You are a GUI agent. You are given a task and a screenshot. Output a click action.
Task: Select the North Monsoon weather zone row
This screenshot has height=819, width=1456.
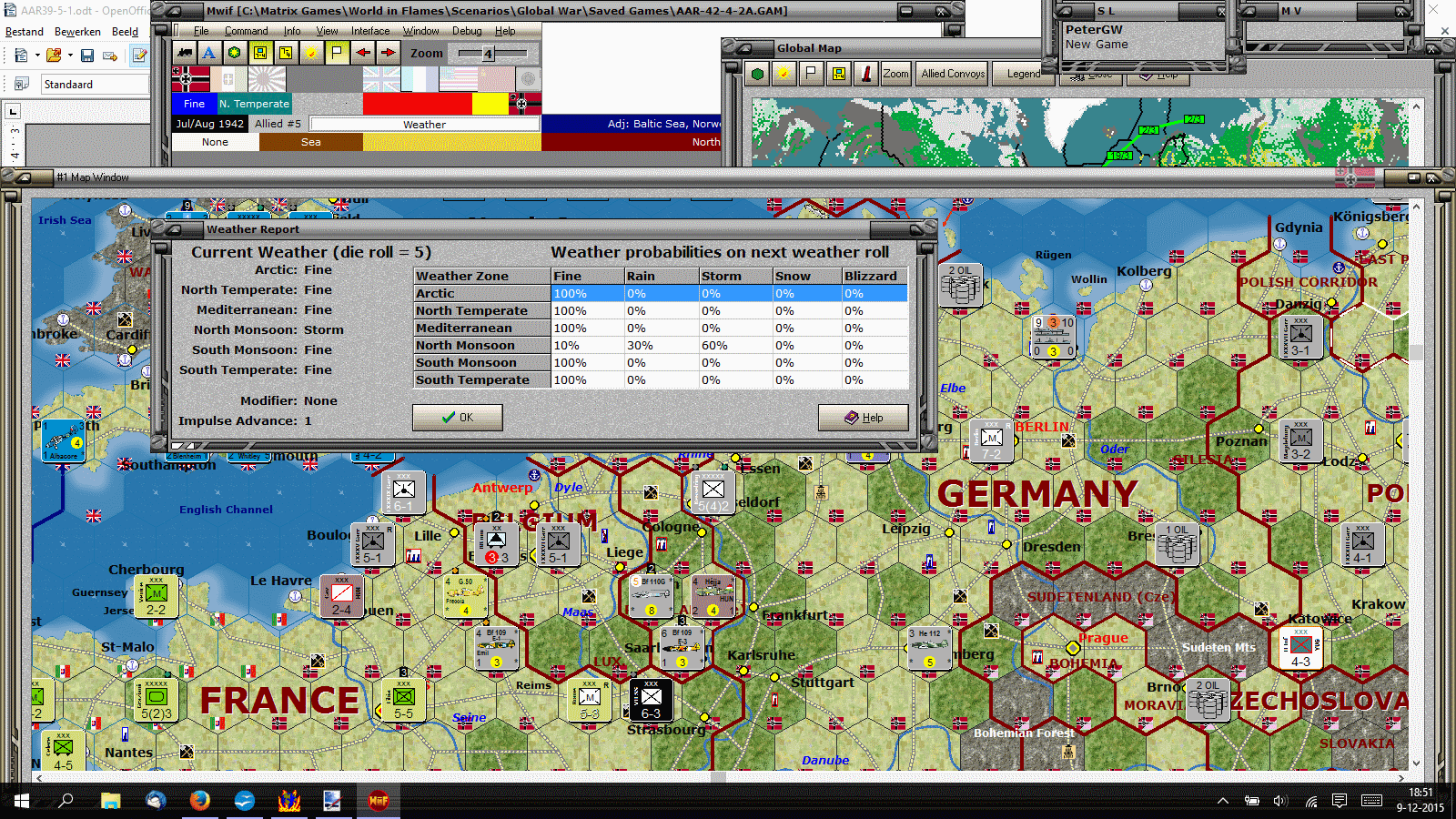click(x=661, y=345)
